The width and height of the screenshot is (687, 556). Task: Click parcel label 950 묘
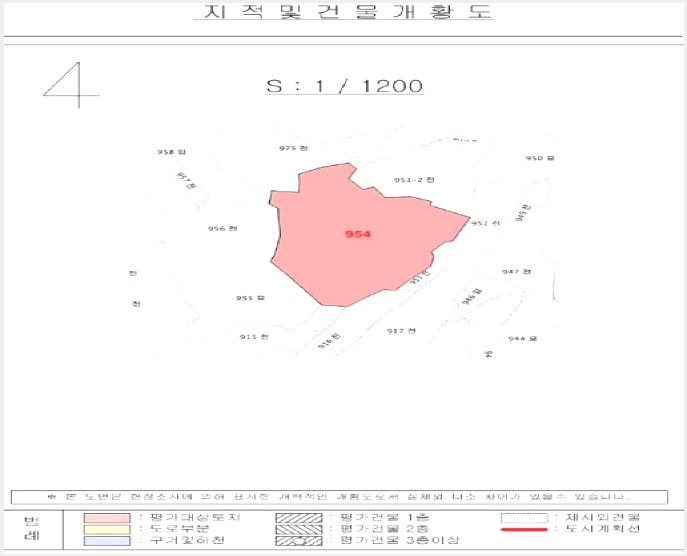[x=540, y=158]
